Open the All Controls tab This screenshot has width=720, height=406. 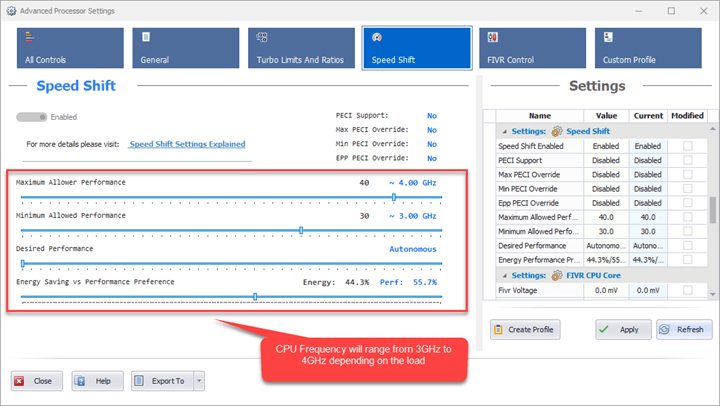[x=70, y=48]
